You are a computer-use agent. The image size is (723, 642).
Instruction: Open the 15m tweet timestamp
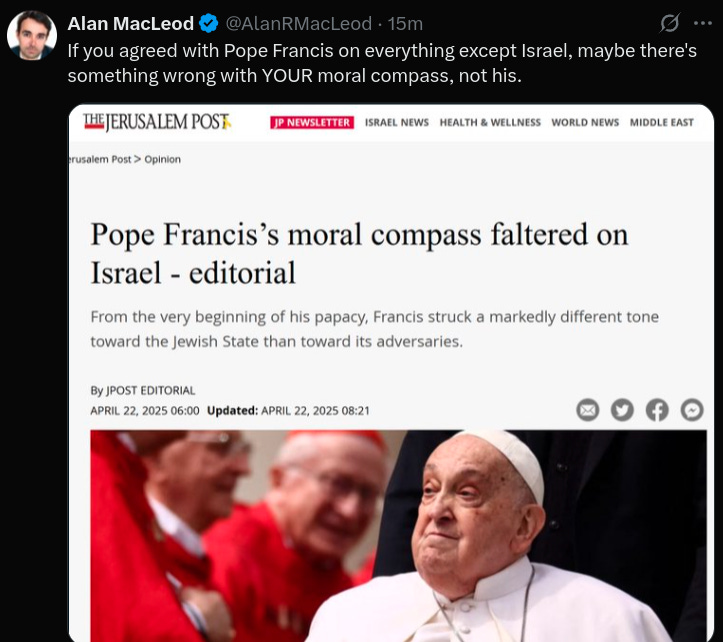point(405,24)
